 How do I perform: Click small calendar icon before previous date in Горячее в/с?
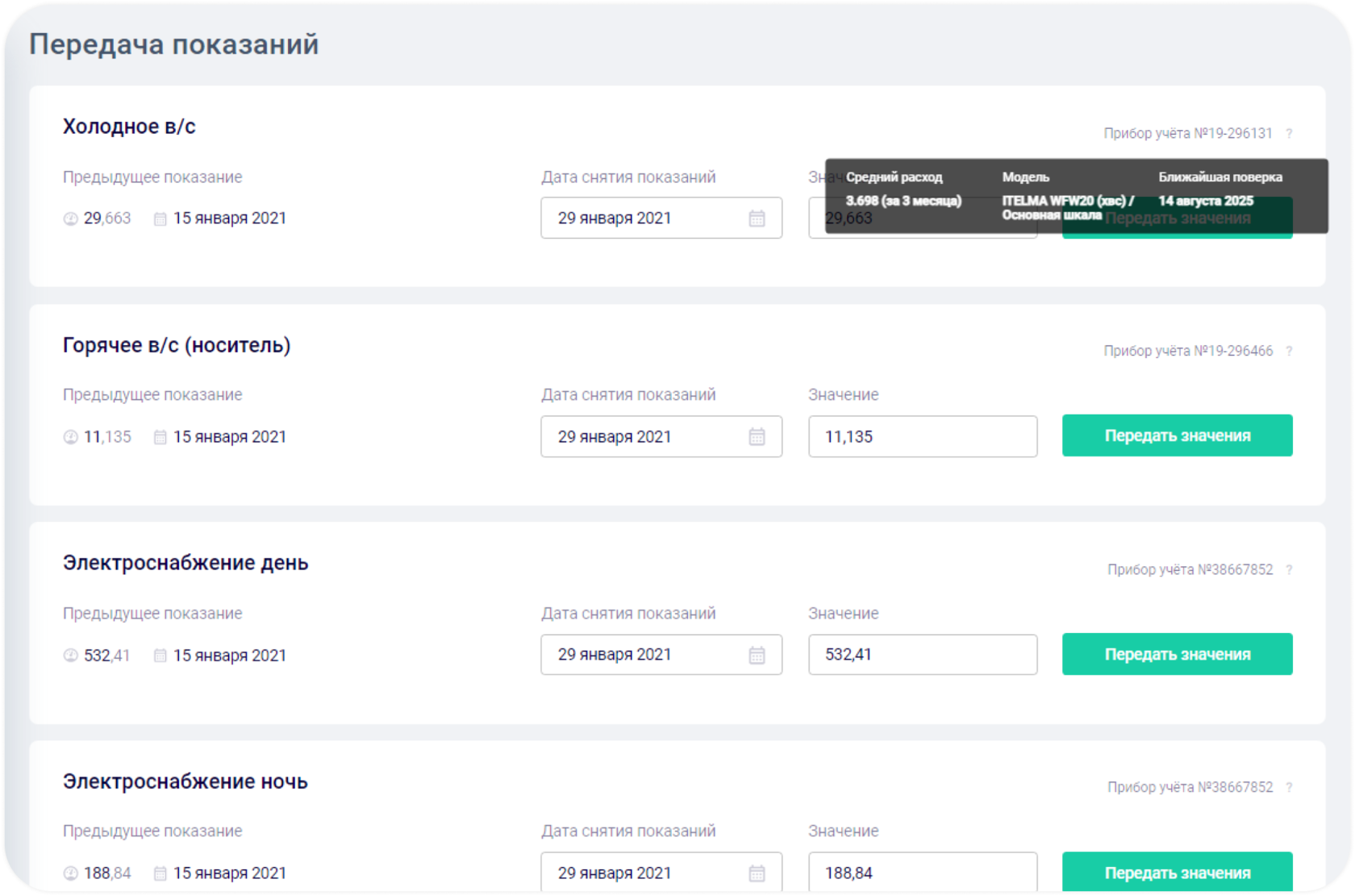point(161,437)
